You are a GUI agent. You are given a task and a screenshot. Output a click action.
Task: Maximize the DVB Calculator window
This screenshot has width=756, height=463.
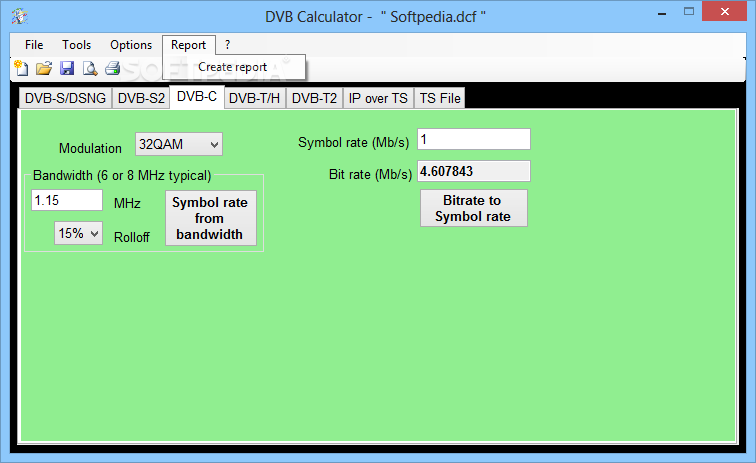click(x=689, y=12)
